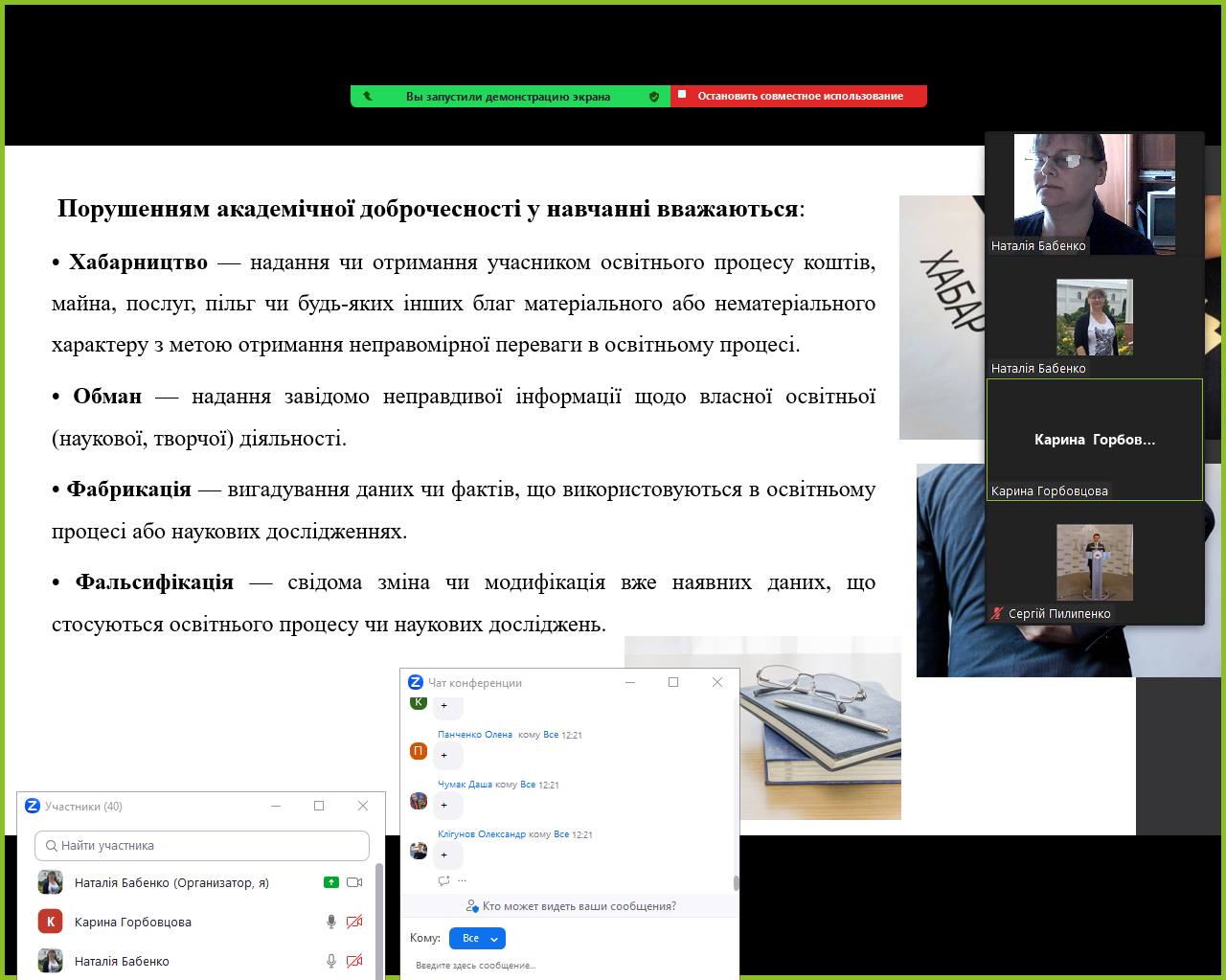Click Чумак Даша's avatar in chat
This screenshot has height=980, width=1226.
[419, 801]
